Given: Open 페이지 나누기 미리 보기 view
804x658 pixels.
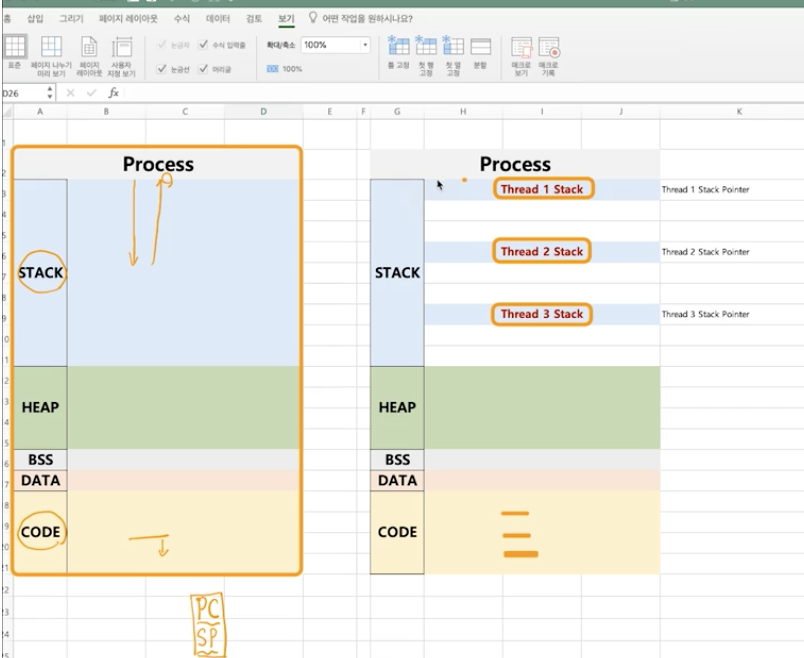Looking at the screenshot, I should (51, 56).
